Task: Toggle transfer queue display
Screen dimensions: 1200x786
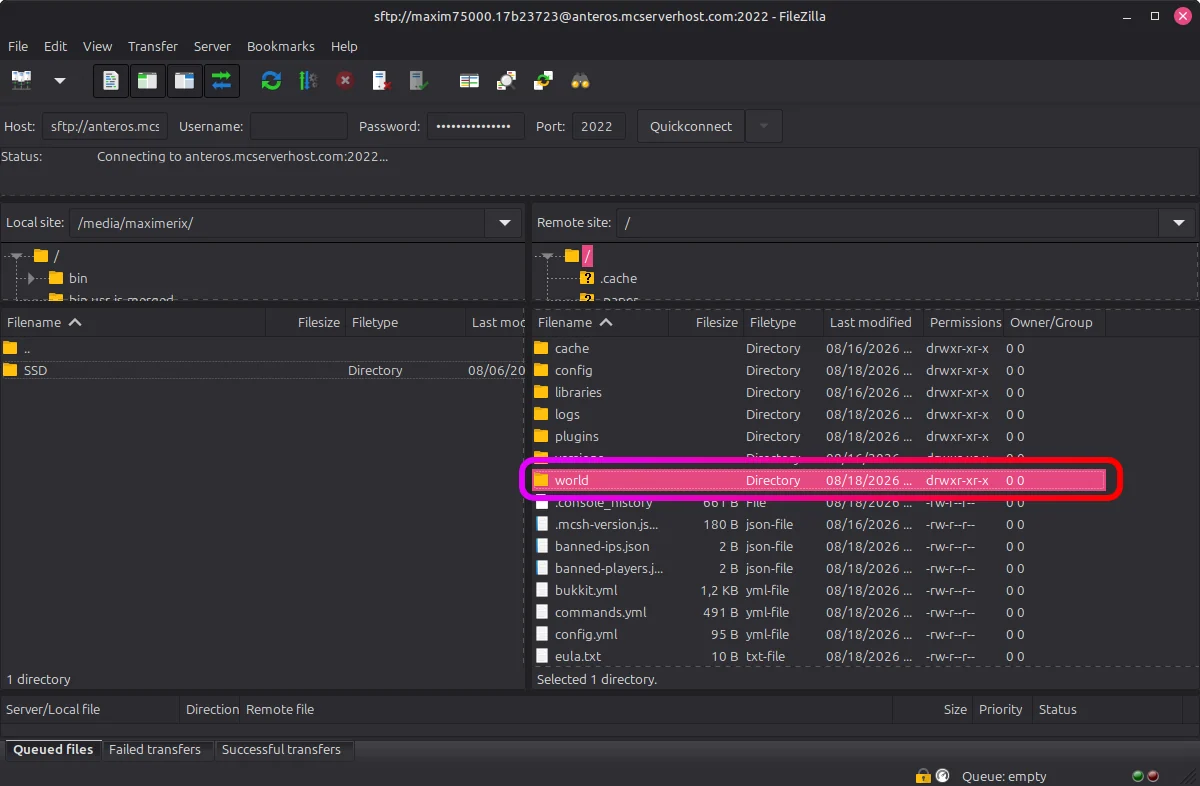Action: click(x=221, y=81)
